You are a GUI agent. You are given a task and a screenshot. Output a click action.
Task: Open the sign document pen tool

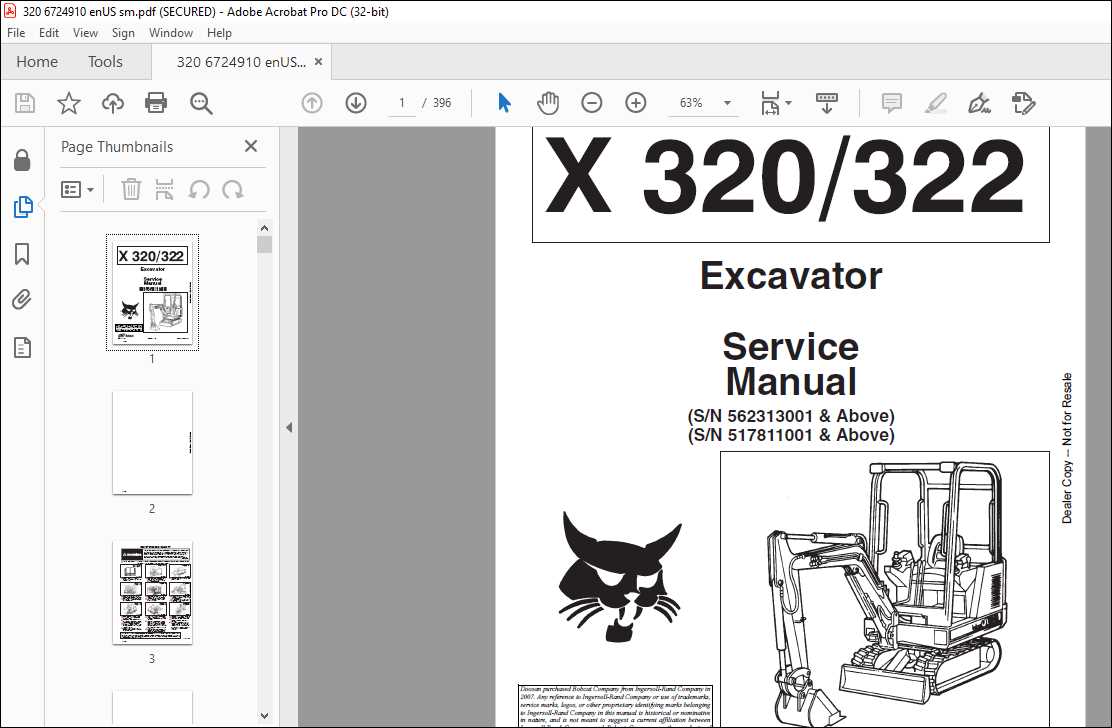coord(979,103)
